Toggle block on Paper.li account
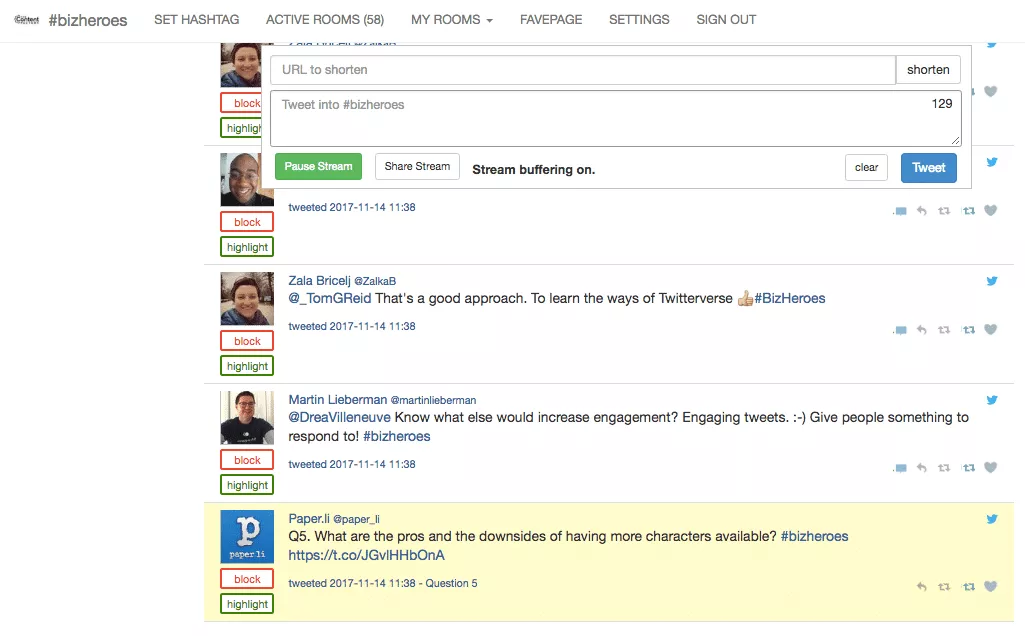The image size is (1025, 636). pos(247,579)
